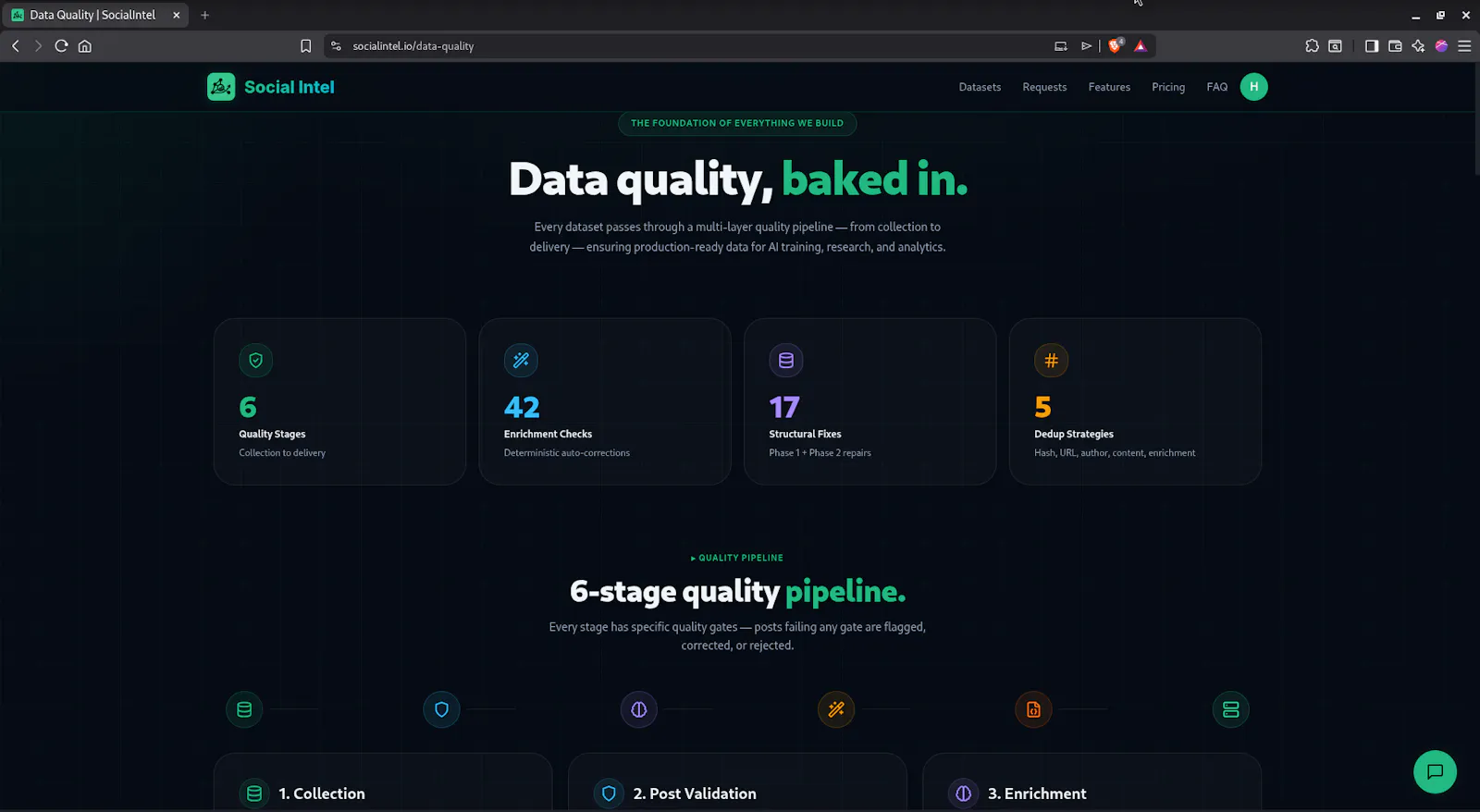
Task: Open Features in navigation
Action: click(x=1109, y=87)
